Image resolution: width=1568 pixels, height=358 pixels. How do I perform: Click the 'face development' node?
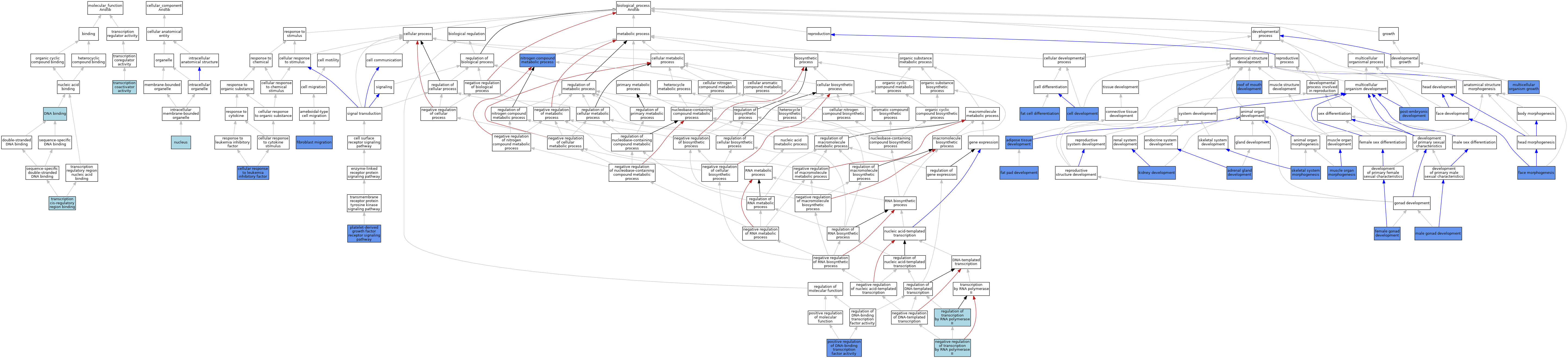point(1452,114)
